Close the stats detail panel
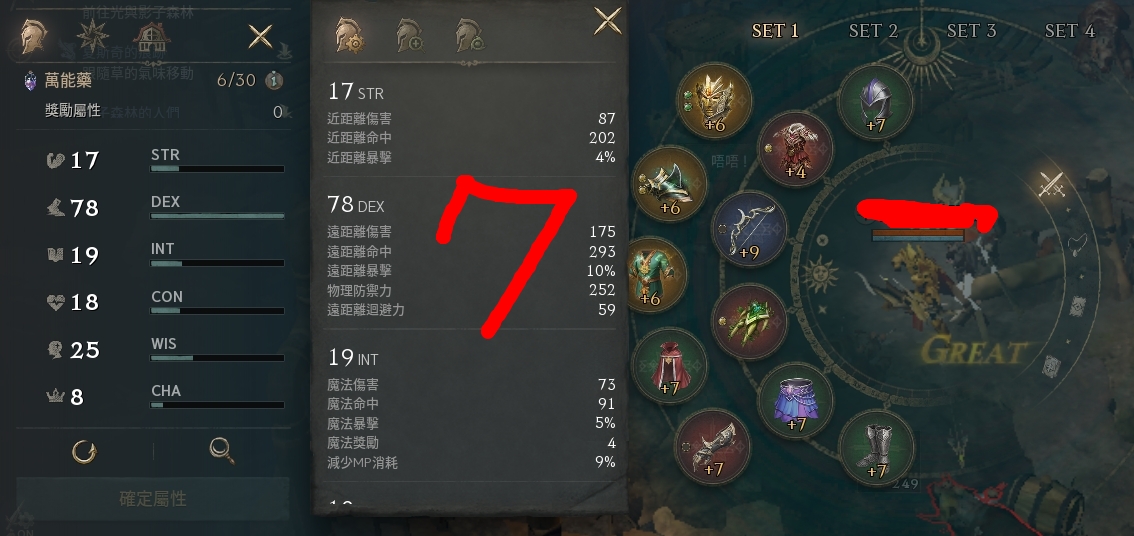This screenshot has width=1134, height=536. pos(608,21)
